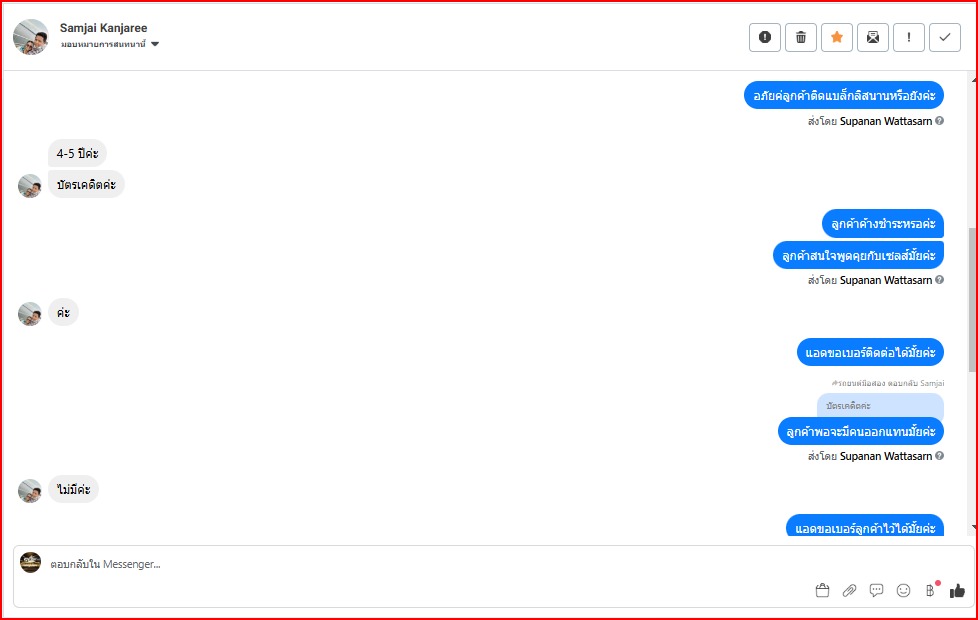The height and width of the screenshot is (620, 978).
Task: Click customer avatar beside the "ไม่มีค่ะ" message
Action: coord(30,490)
